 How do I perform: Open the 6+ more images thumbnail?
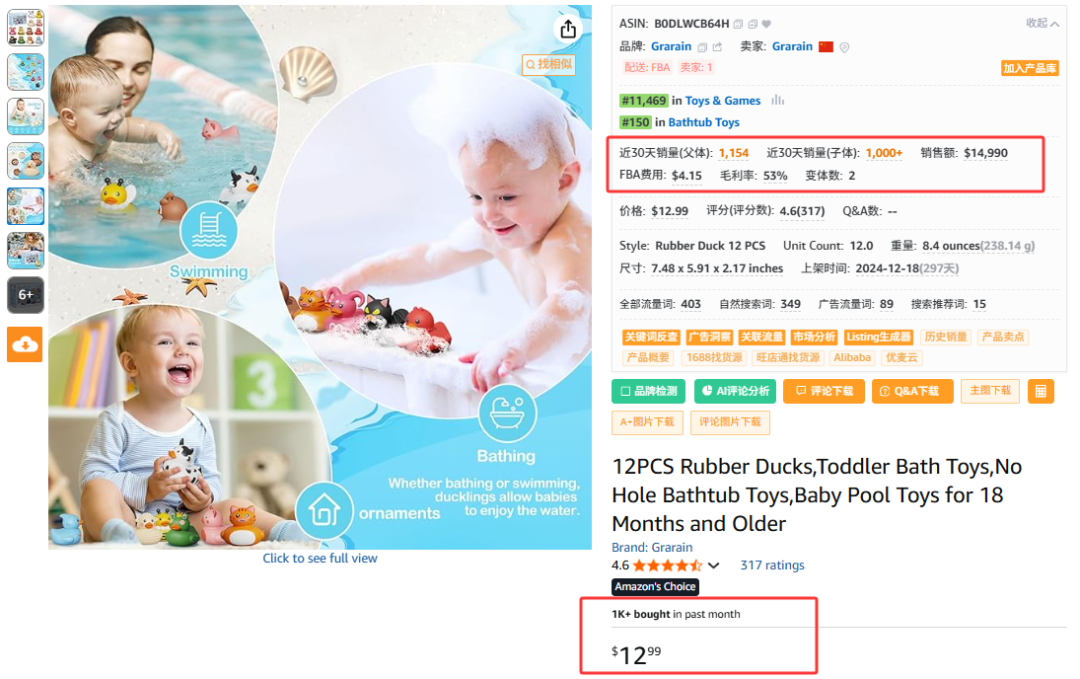pyautogui.click(x=25, y=295)
